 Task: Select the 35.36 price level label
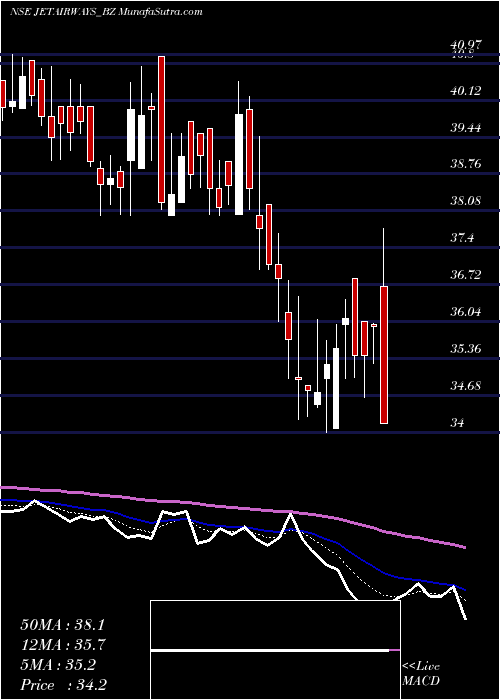(467, 348)
